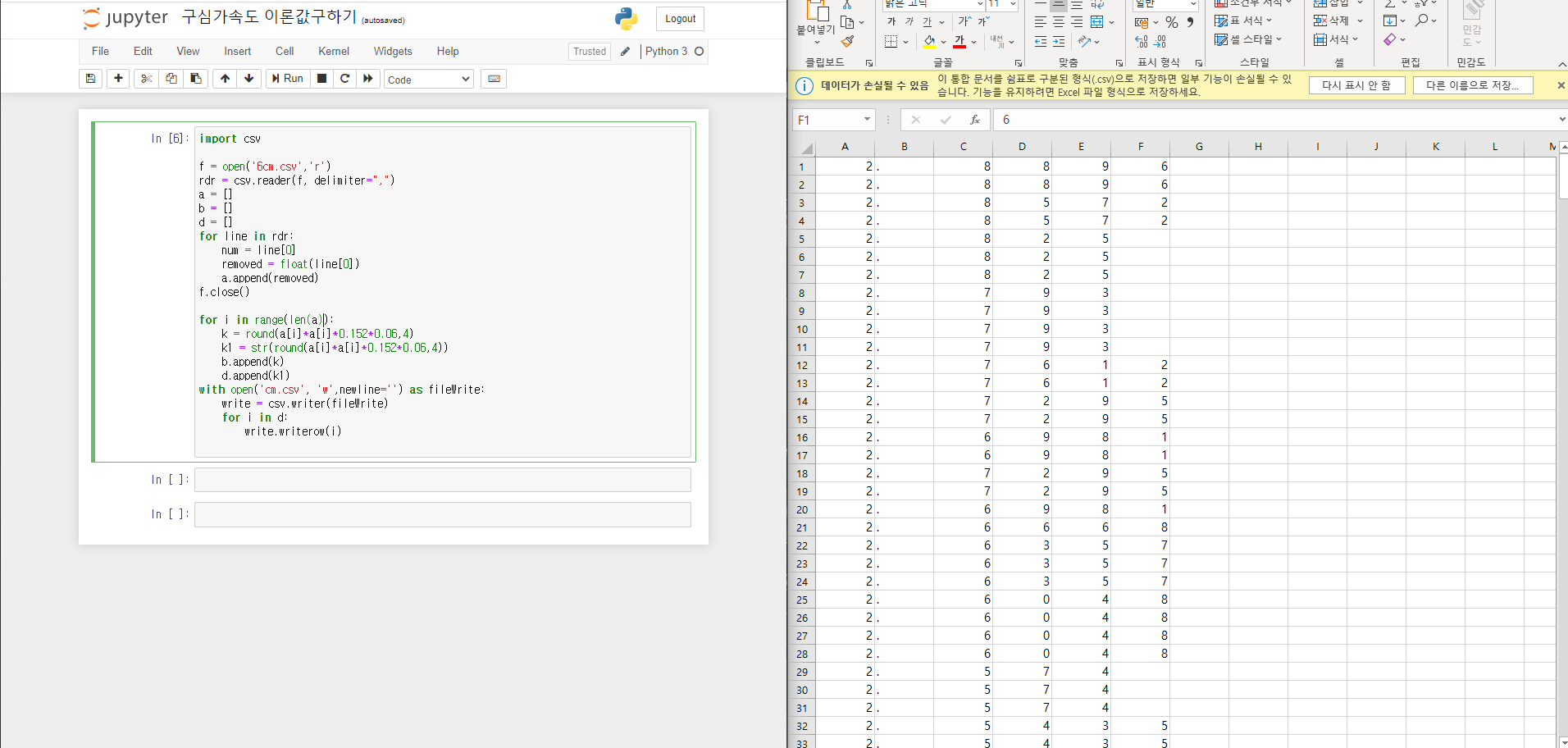
Task: Click the first empty code cell input
Action: coord(443,480)
